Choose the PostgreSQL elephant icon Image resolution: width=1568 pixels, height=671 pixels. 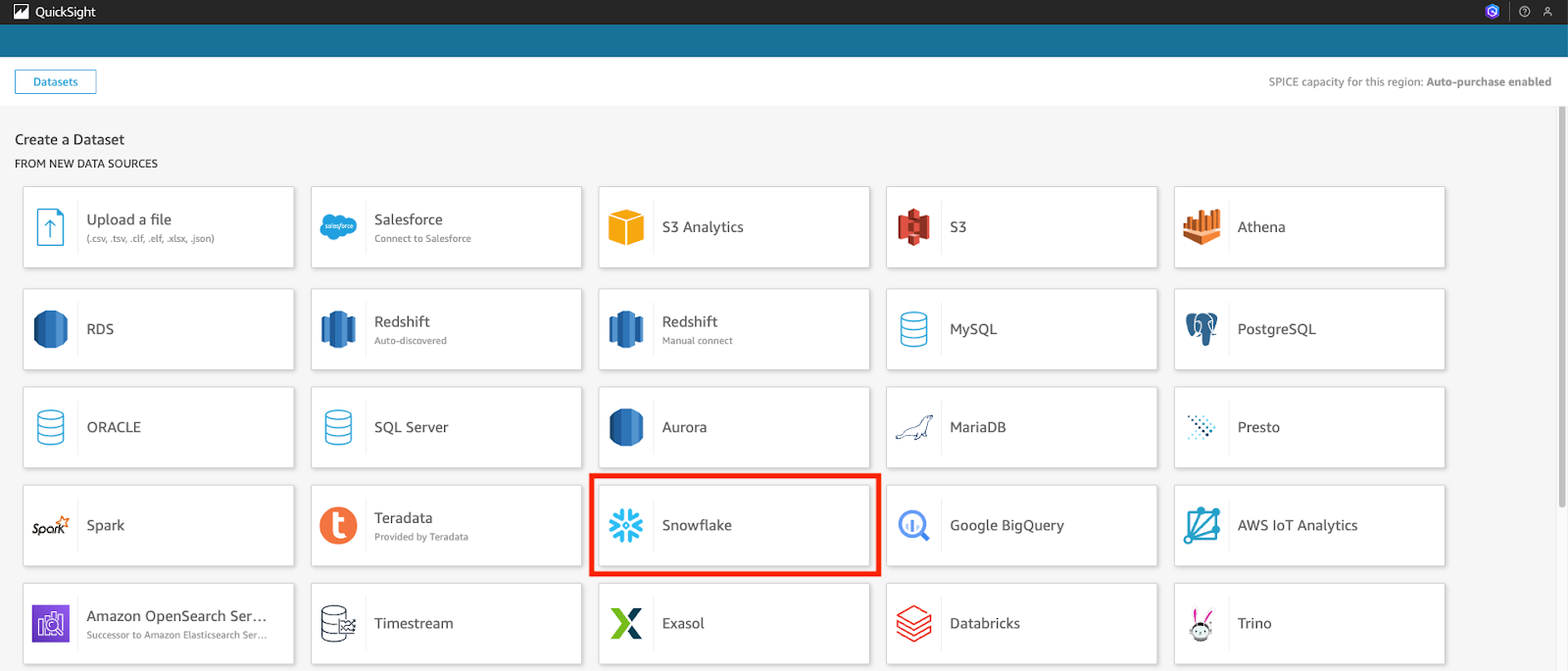(x=1201, y=329)
